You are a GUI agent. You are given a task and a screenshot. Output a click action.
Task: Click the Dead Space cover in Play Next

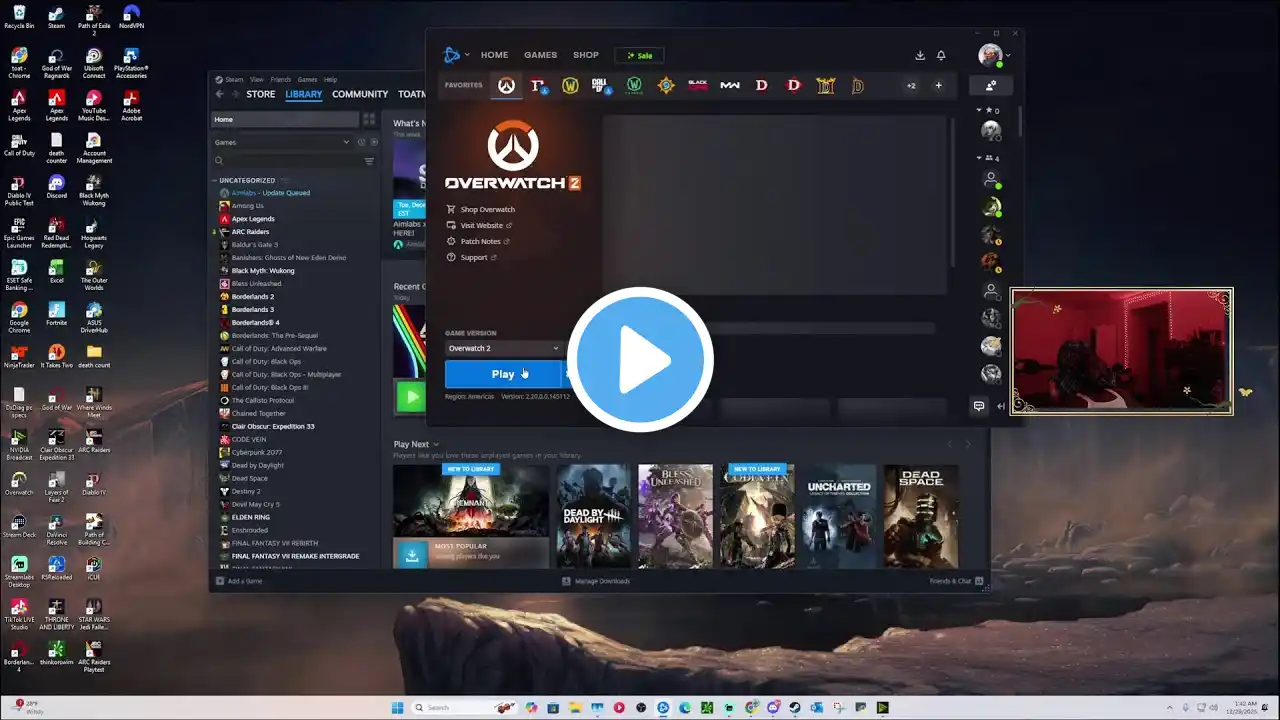(x=921, y=516)
